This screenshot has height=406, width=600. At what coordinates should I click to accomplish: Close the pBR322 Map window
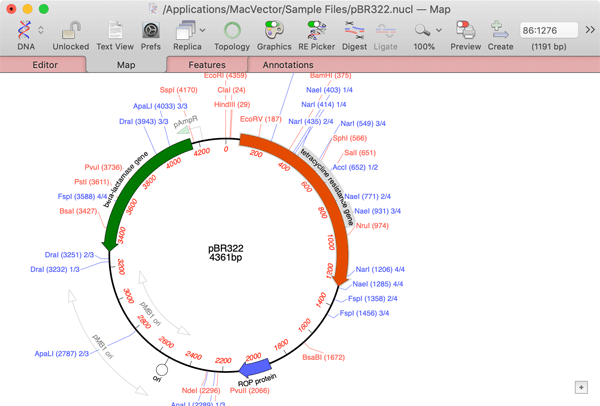pyautogui.click(x=11, y=8)
